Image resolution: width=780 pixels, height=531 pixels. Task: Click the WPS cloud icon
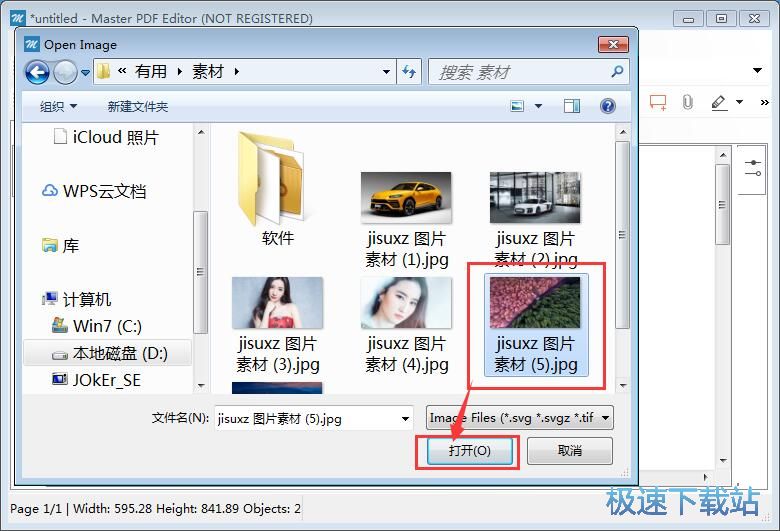(50, 191)
